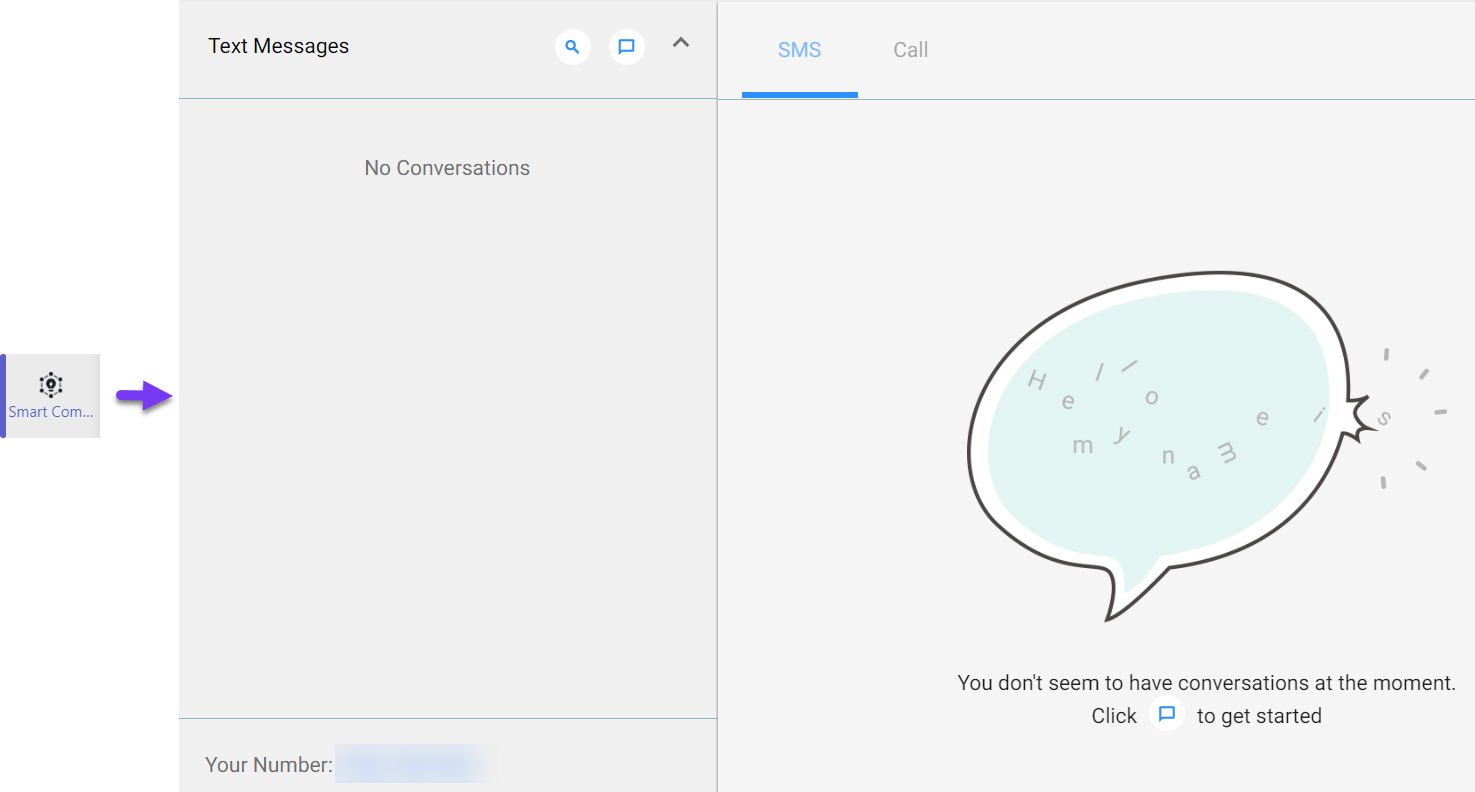Click the 'to get started' text
This screenshot has height=792, width=1475.
click(1260, 715)
